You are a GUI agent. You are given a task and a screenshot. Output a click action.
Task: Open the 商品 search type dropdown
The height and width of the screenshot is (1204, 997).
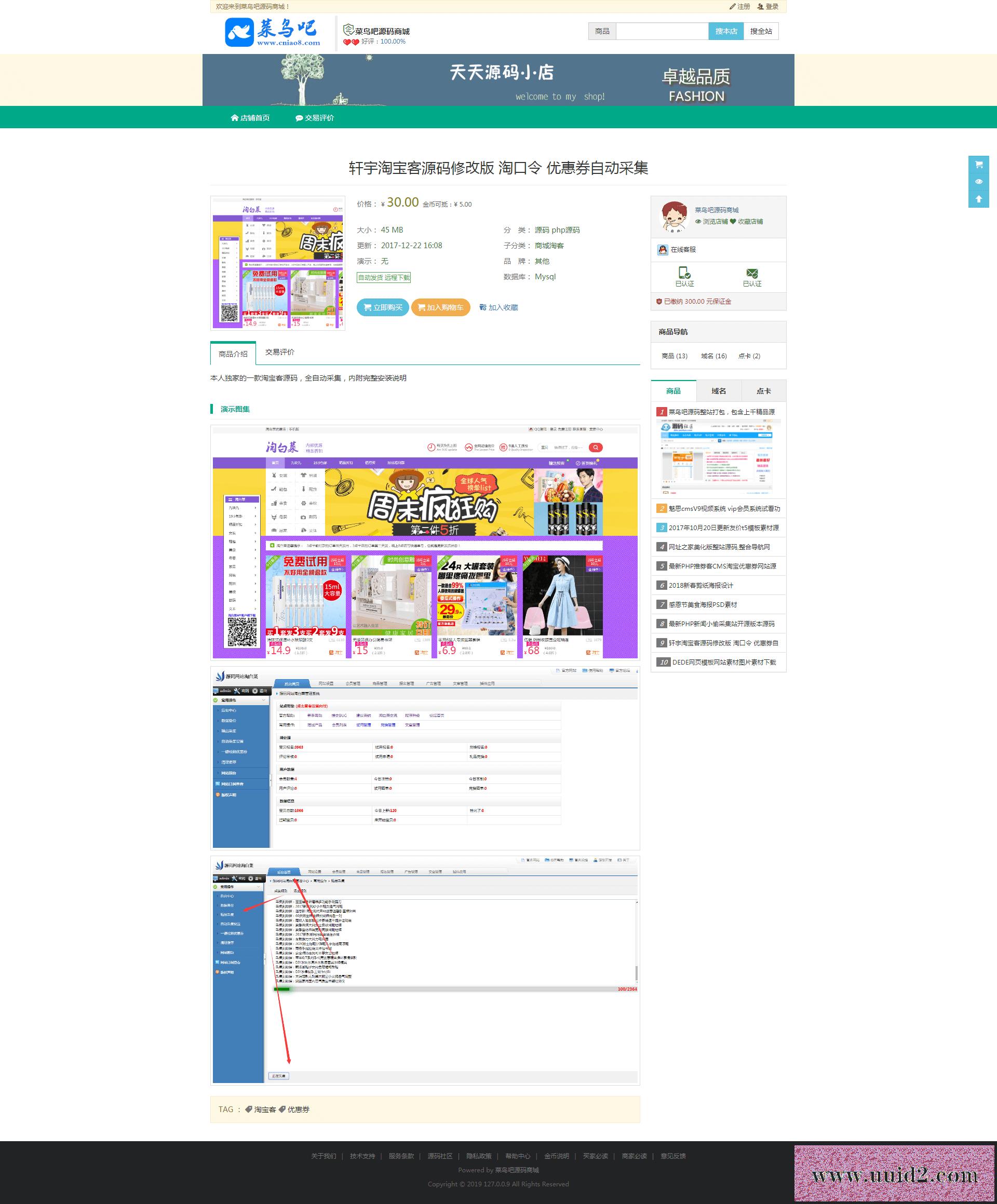[x=602, y=32]
